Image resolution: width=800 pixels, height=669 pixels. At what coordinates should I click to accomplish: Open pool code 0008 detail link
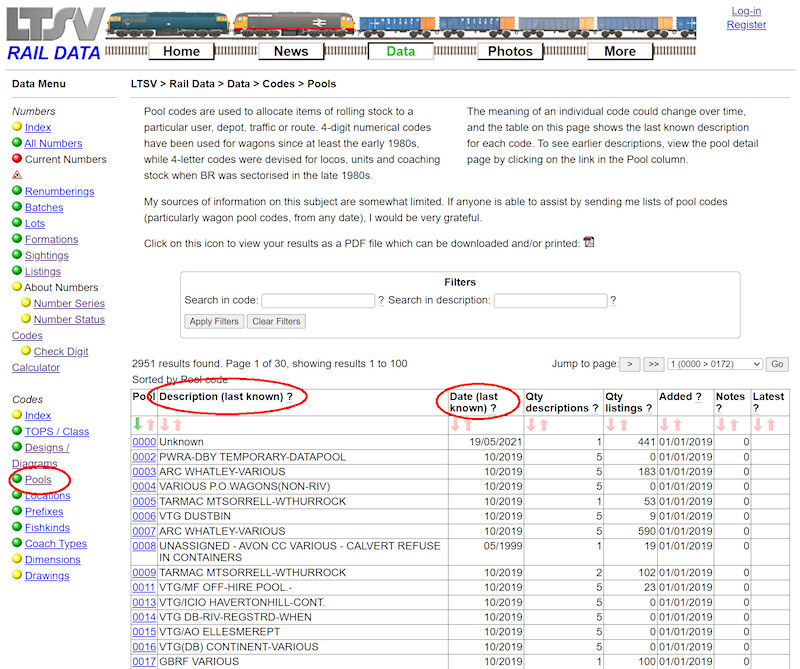144,546
